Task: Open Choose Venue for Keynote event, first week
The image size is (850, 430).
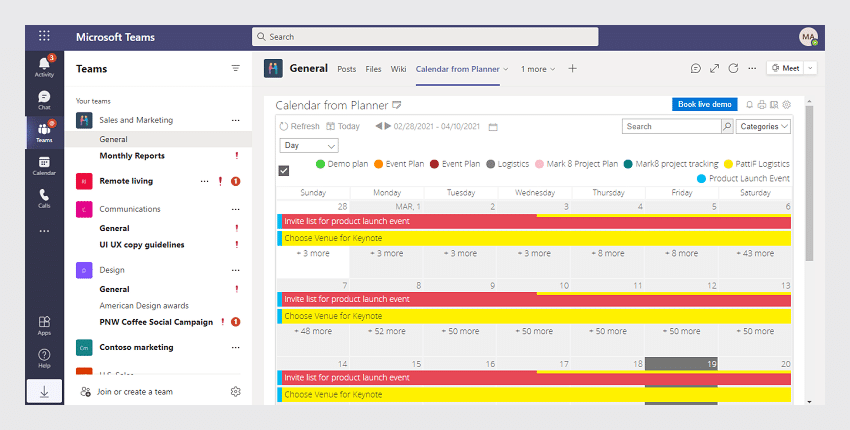Action: click(x=534, y=238)
